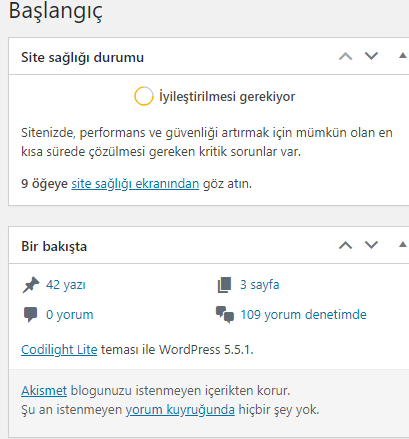Open the 3 sayfa pages link

260,285
